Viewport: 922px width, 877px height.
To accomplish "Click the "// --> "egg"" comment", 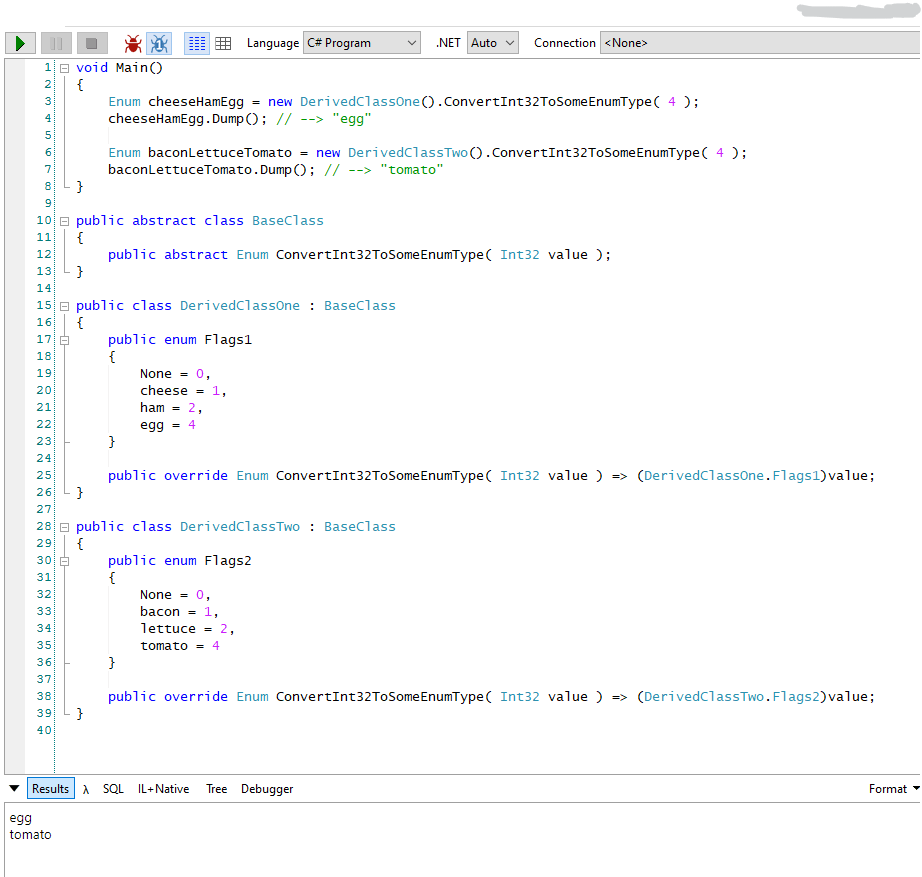I will click(323, 119).
